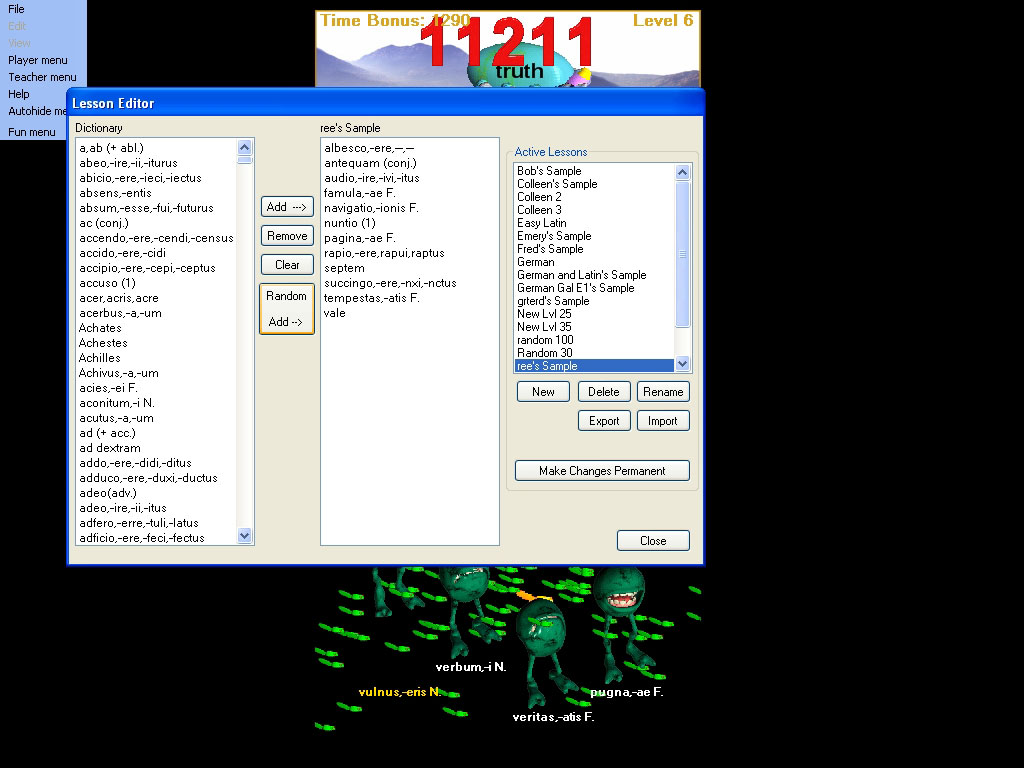Viewport: 1024px width, 768px height.
Task: Select Easy Latin in Active Lessons
Action: (x=543, y=223)
